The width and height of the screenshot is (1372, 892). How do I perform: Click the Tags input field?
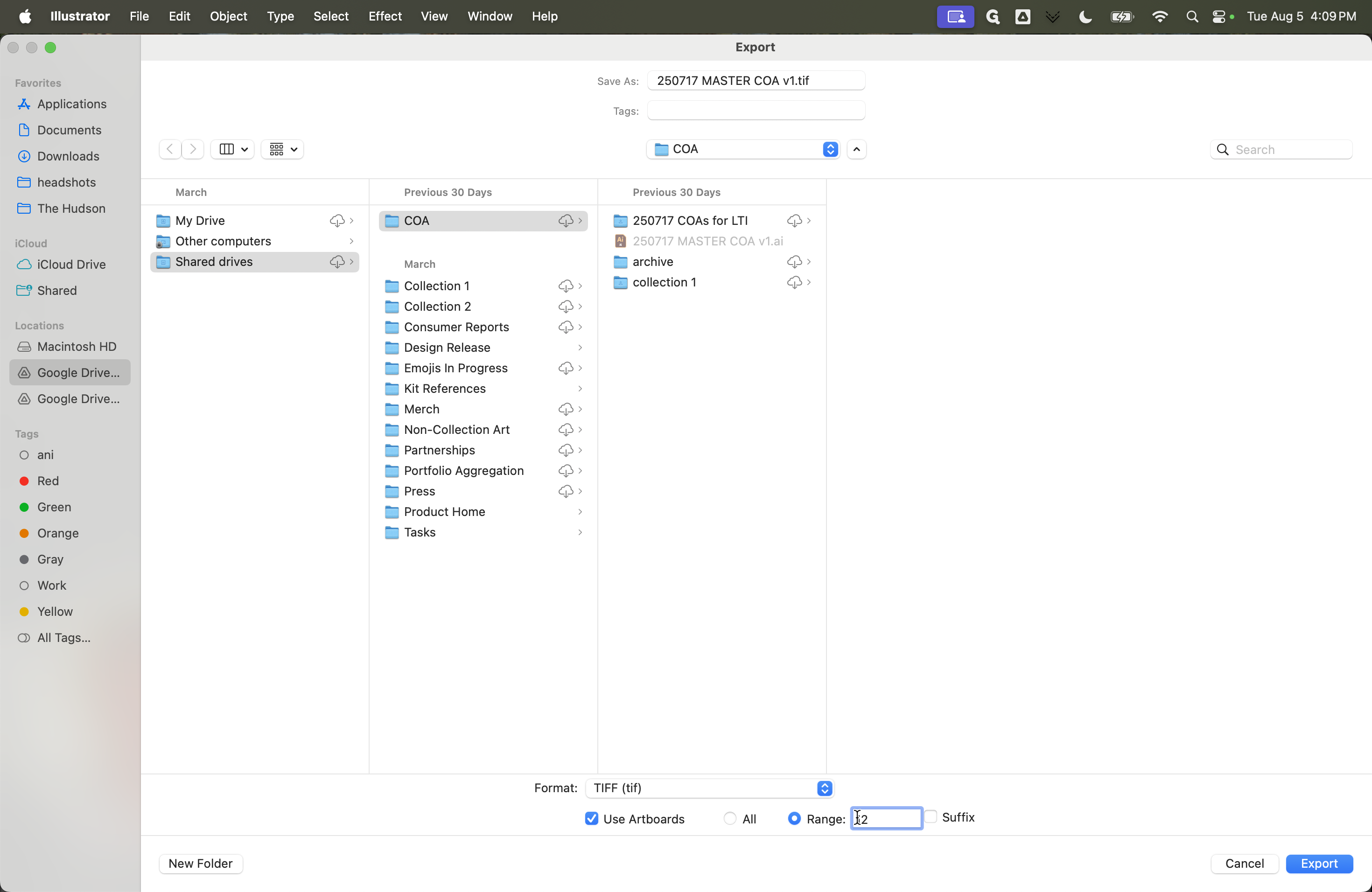[756, 111]
